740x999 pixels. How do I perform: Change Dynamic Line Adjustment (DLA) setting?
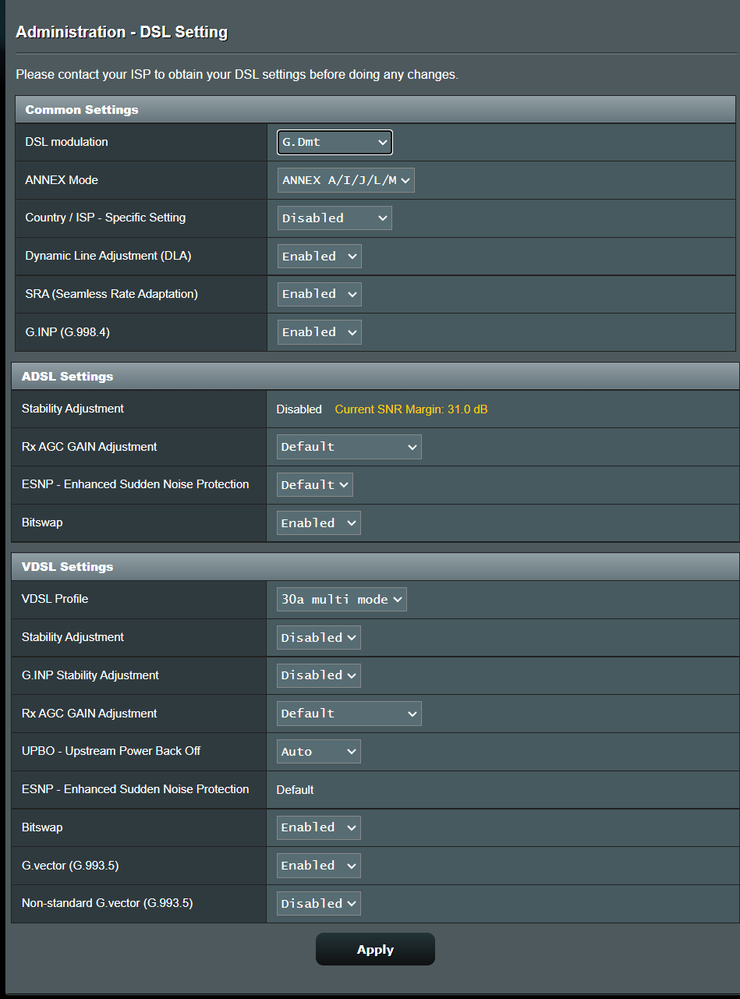pos(319,256)
